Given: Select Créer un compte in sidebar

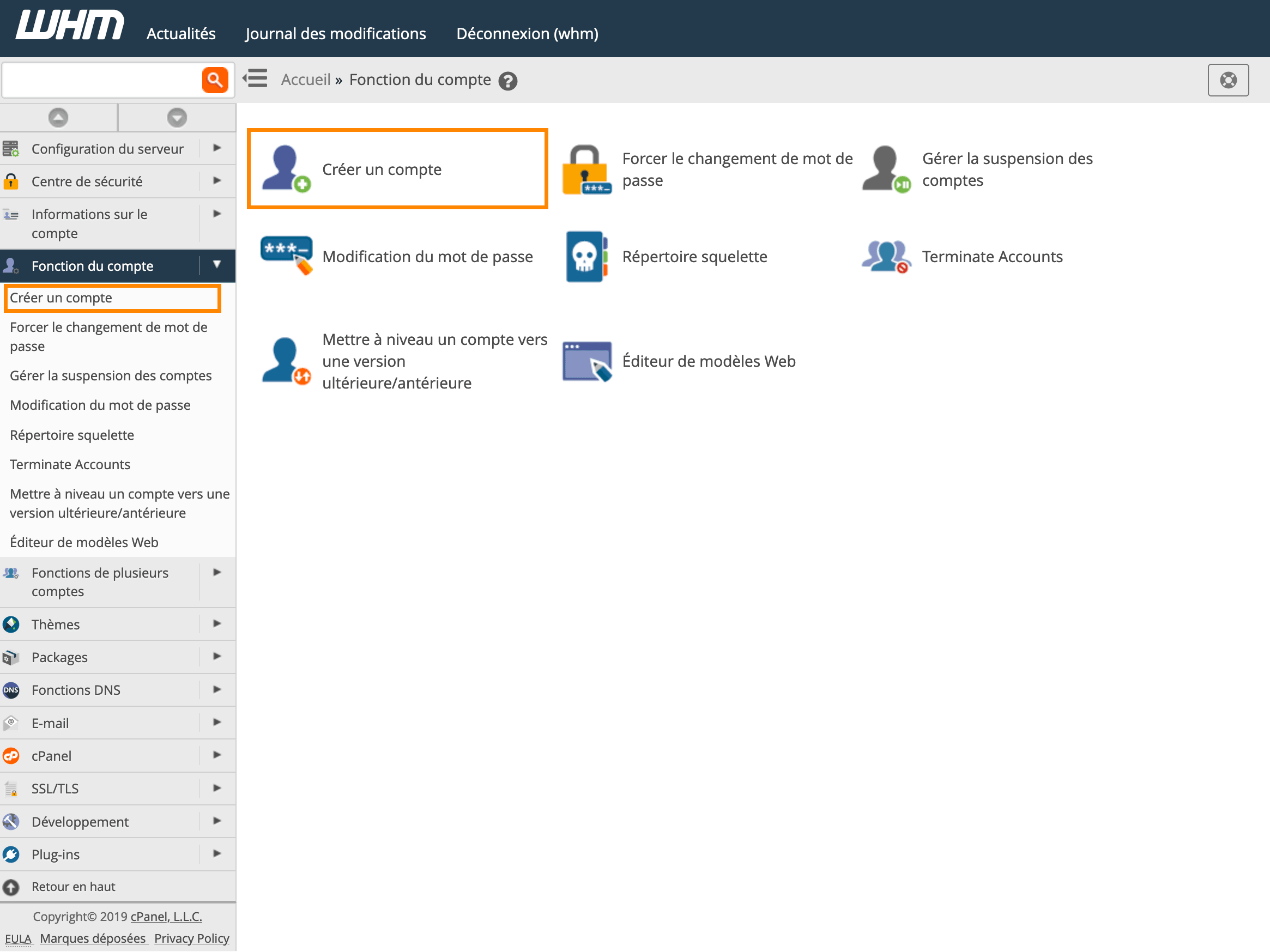Looking at the screenshot, I should [61, 298].
